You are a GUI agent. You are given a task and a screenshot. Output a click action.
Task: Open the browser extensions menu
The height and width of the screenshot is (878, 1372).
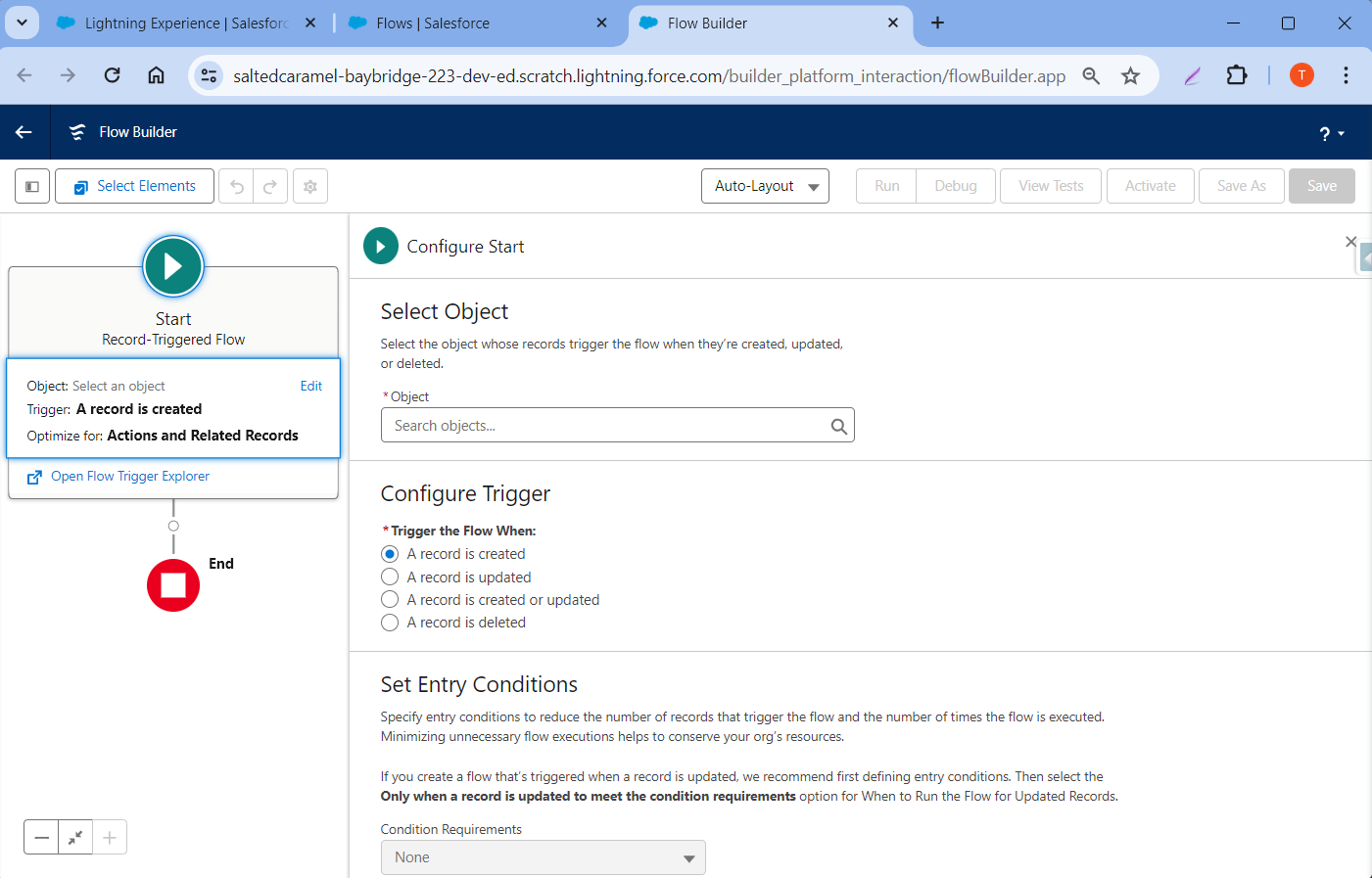[1237, 75]
